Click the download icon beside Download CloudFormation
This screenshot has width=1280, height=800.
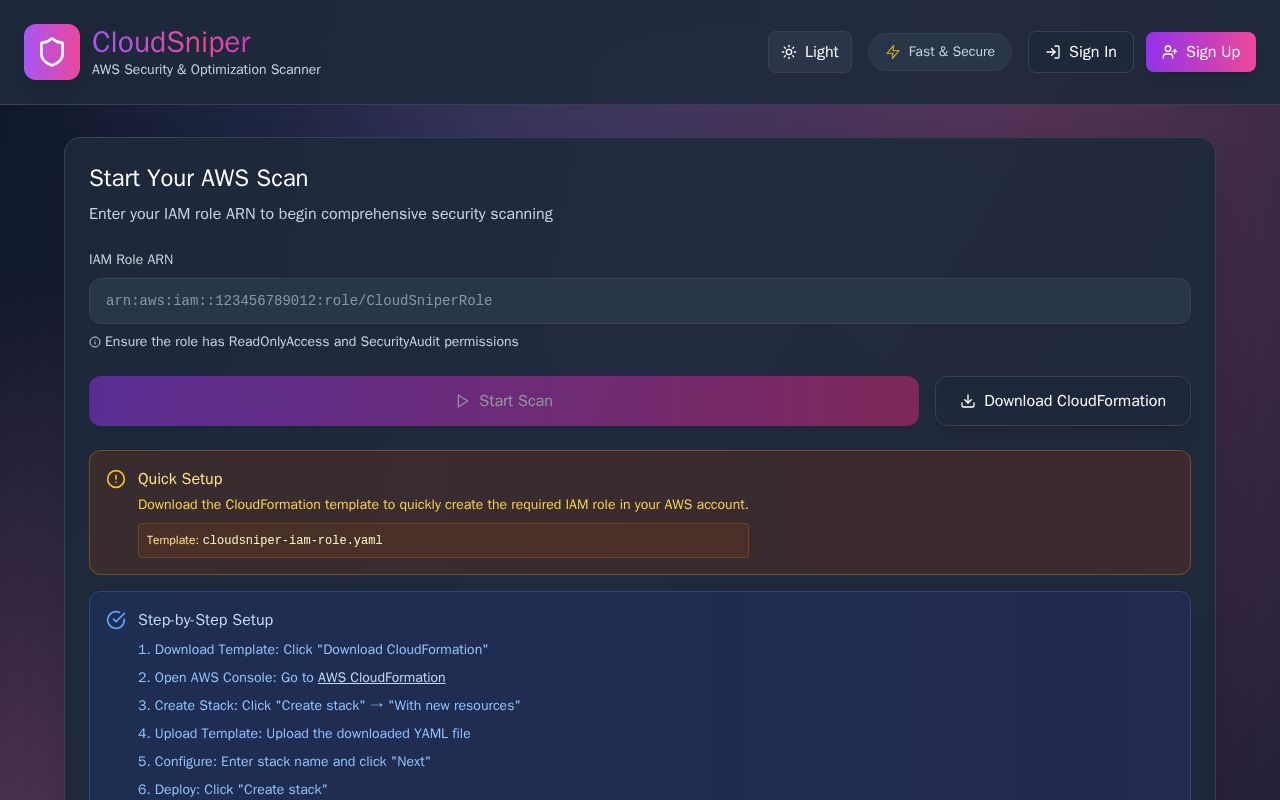pyautogui.click(x=968, y=401)
